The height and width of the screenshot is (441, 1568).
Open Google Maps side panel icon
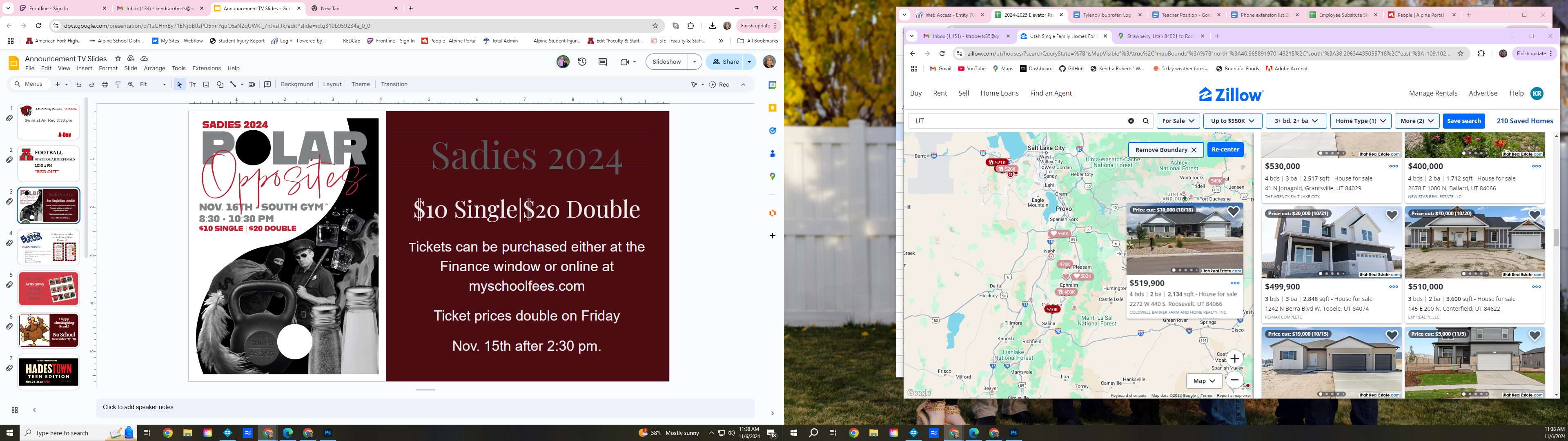[773, 176]
